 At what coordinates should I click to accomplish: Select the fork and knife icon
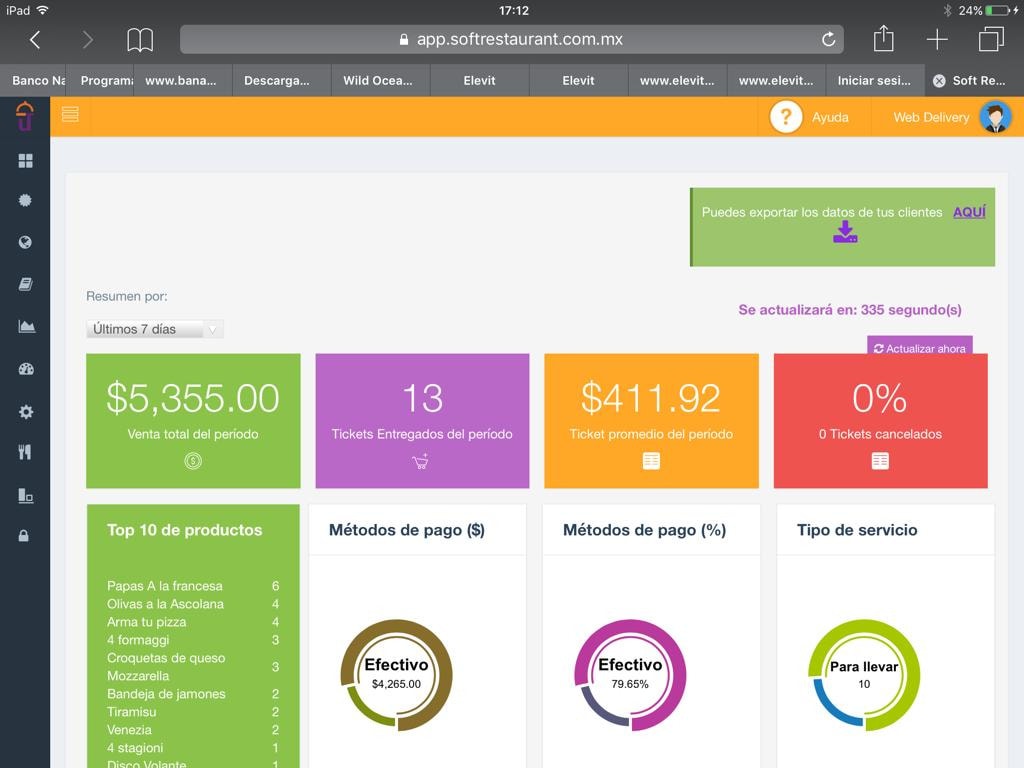(x=25, y=452)
